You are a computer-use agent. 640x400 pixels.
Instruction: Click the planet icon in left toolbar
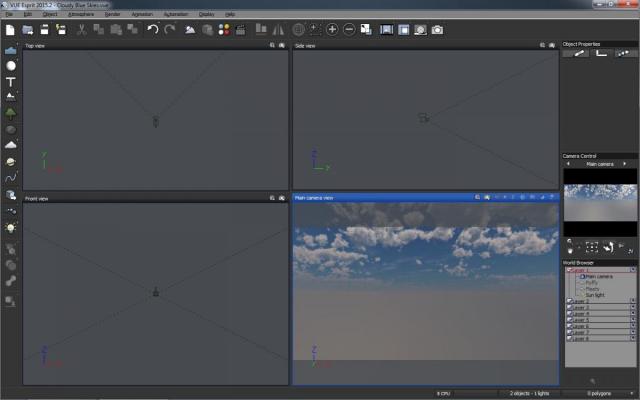[11, 161]
